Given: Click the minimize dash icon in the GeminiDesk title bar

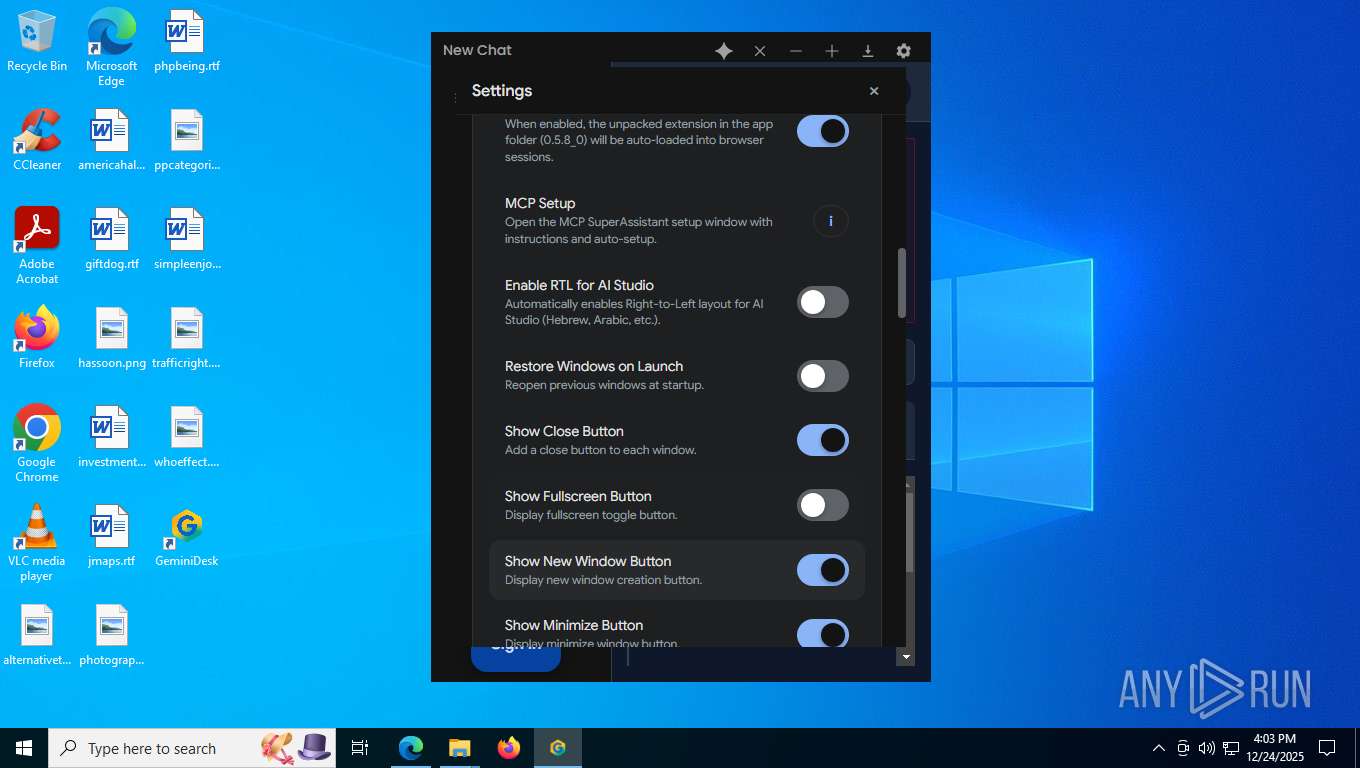Looking at the screenshot, I should tap(796, 51).
